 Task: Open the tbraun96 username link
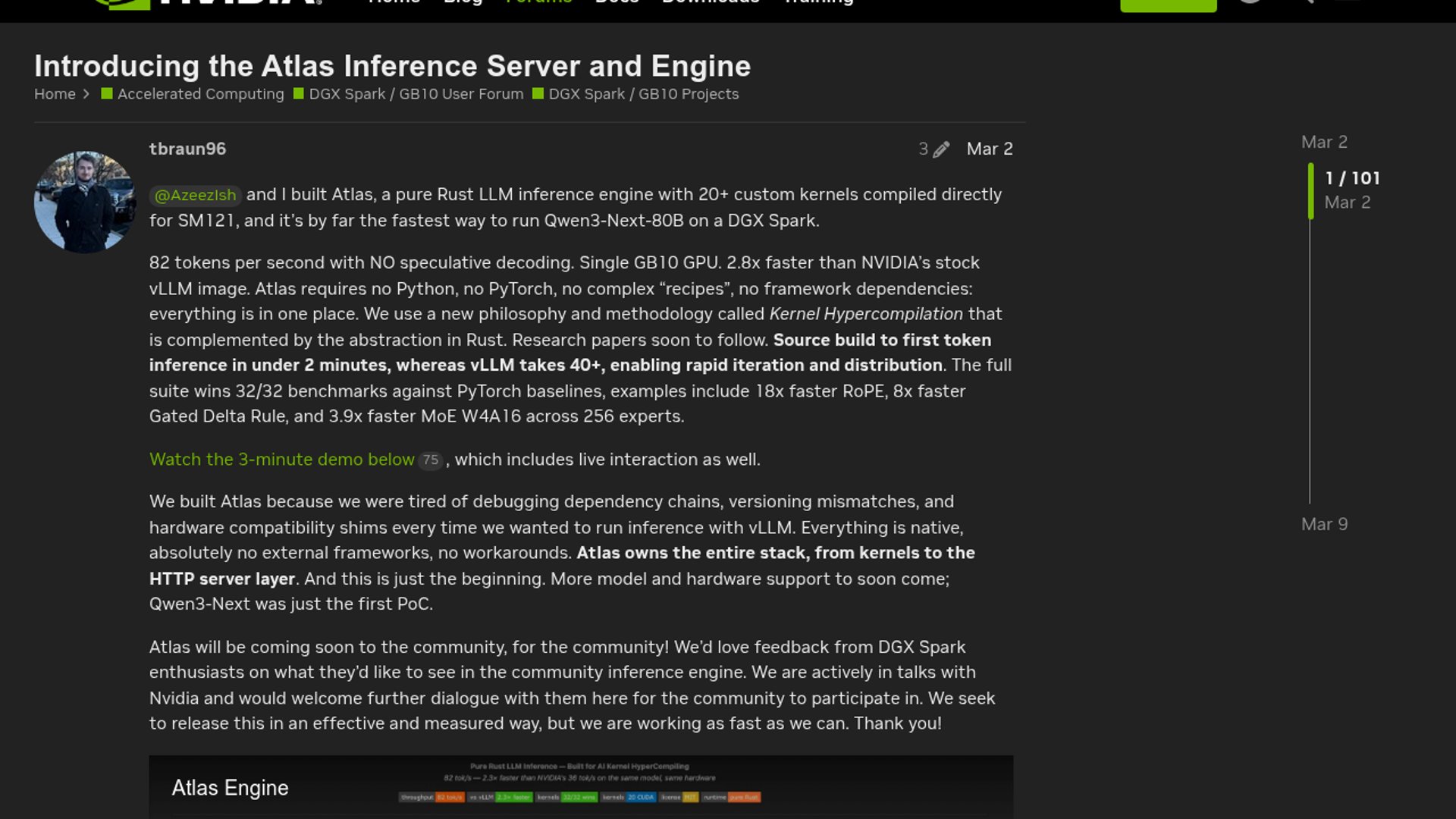coord(187,149)
